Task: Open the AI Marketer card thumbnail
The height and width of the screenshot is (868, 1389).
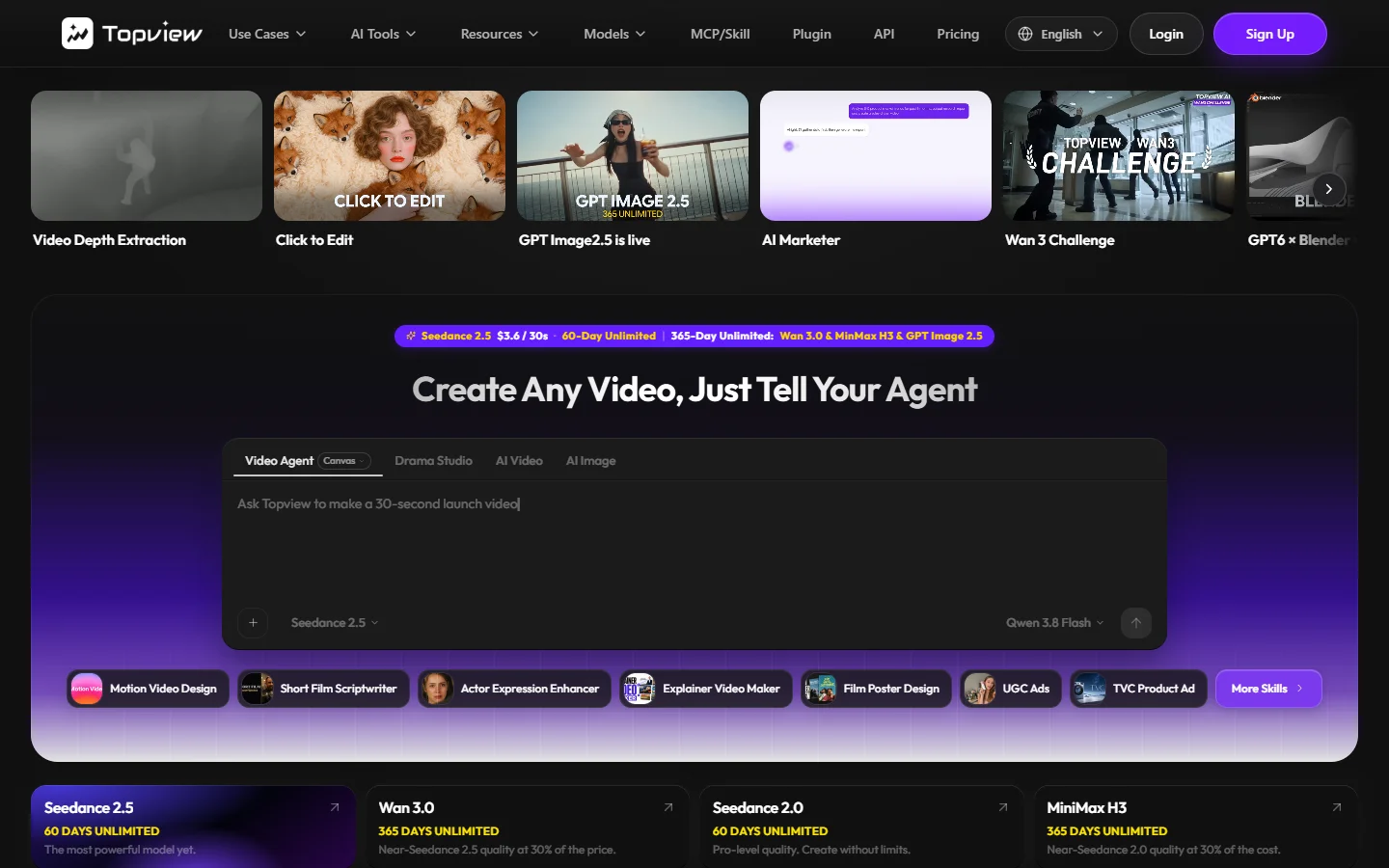Action: click(876, 156)
